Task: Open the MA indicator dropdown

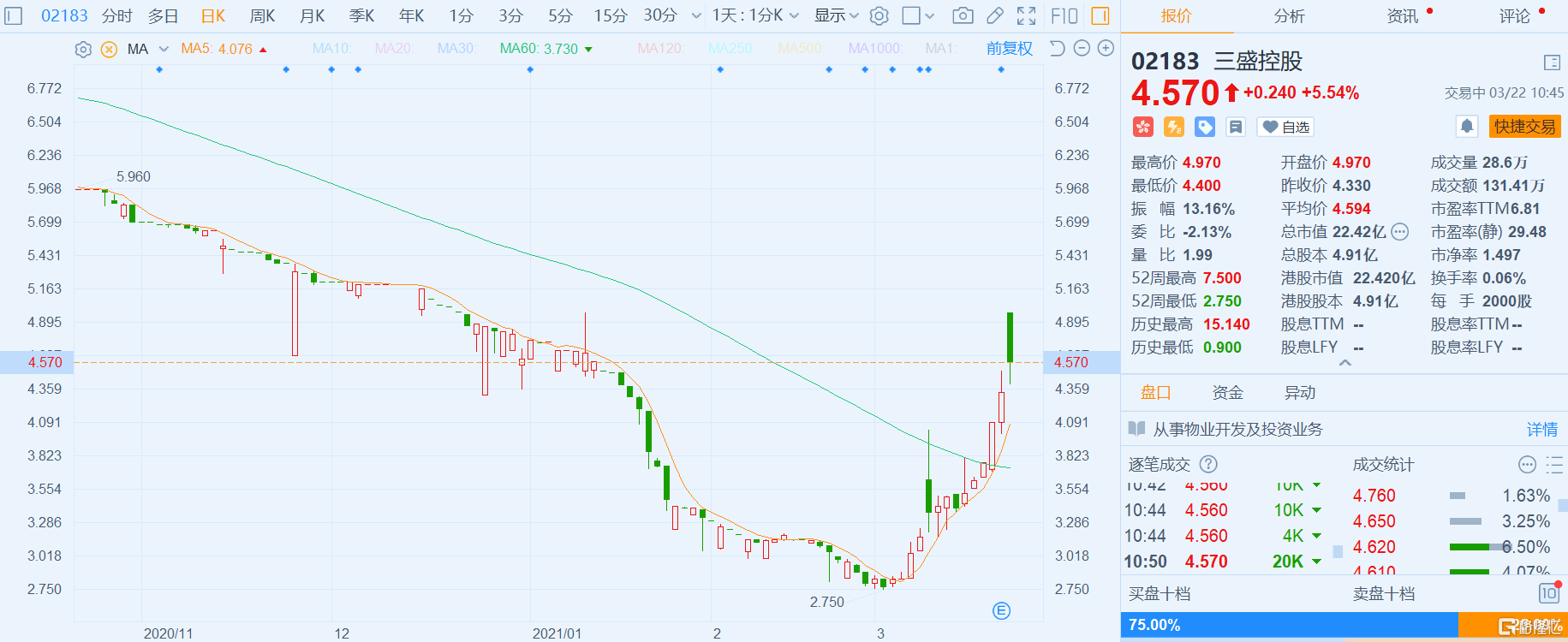Action: (164, 50)
